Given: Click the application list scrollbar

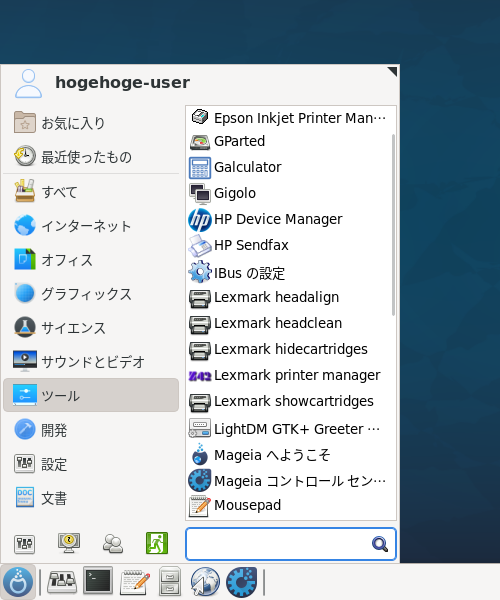Looking at the screenshot, I should [x=393, y=225].
